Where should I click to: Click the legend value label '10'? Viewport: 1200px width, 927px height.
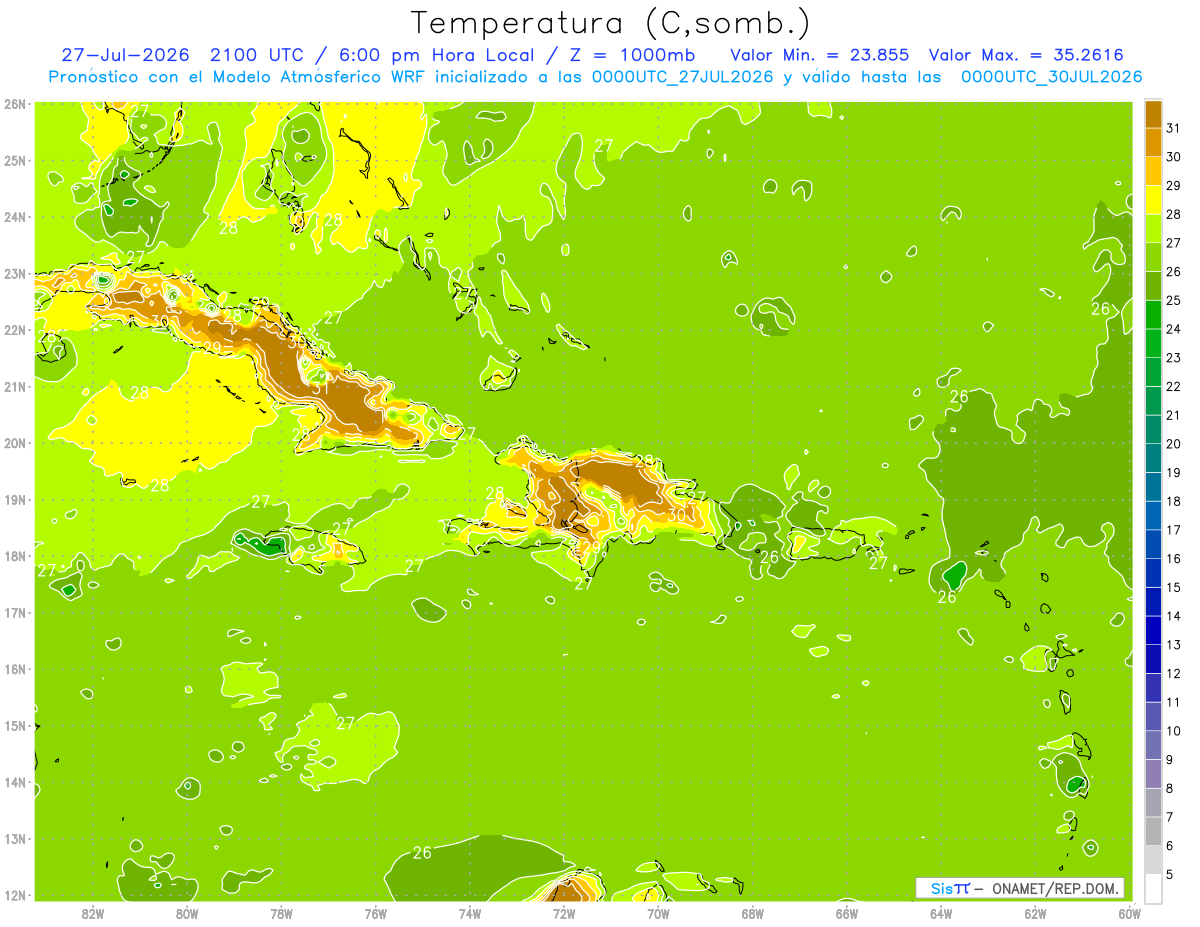pyautogui.click(x=1174, y=731)
